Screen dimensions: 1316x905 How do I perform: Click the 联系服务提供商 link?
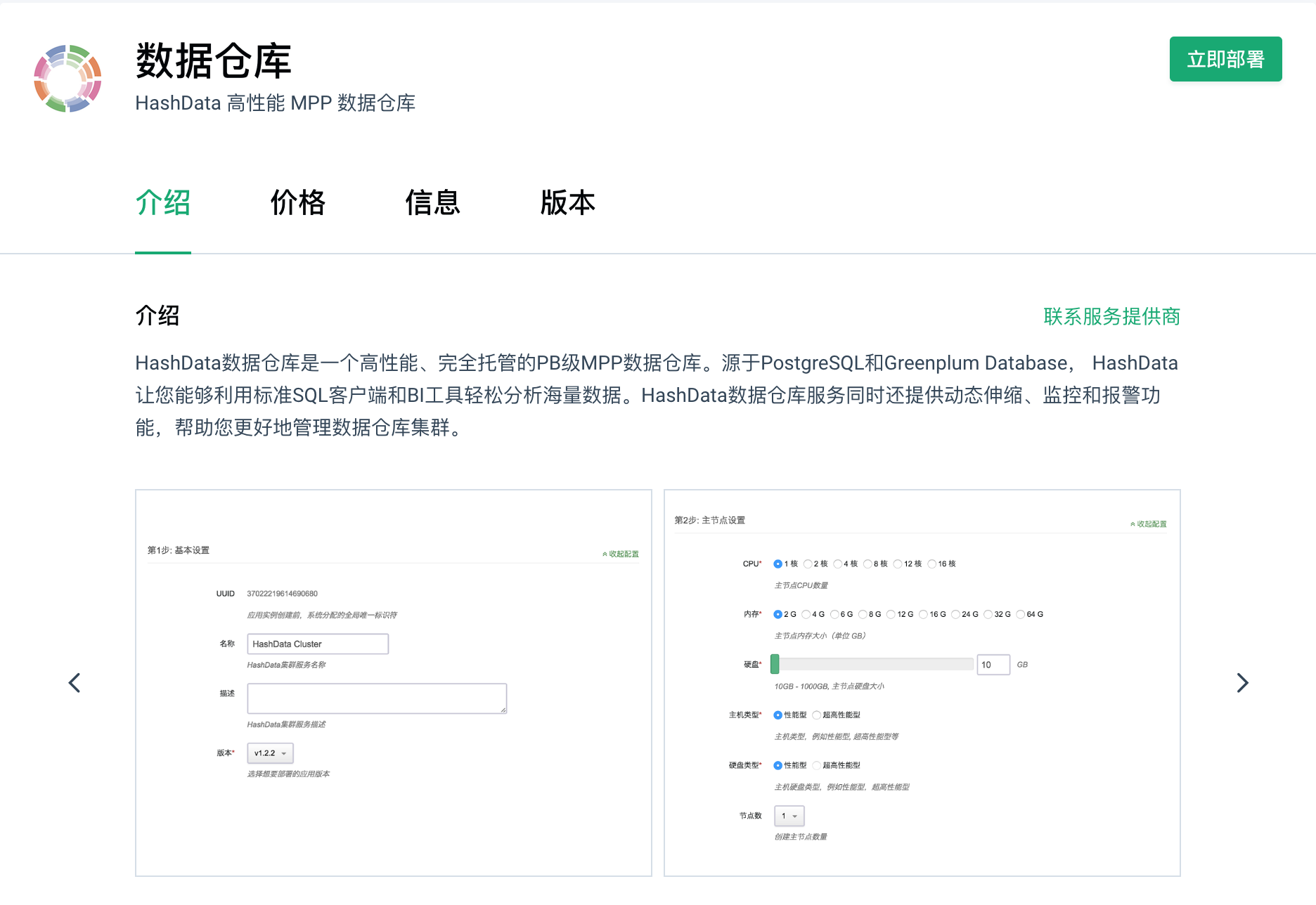tap(1111, 317)
